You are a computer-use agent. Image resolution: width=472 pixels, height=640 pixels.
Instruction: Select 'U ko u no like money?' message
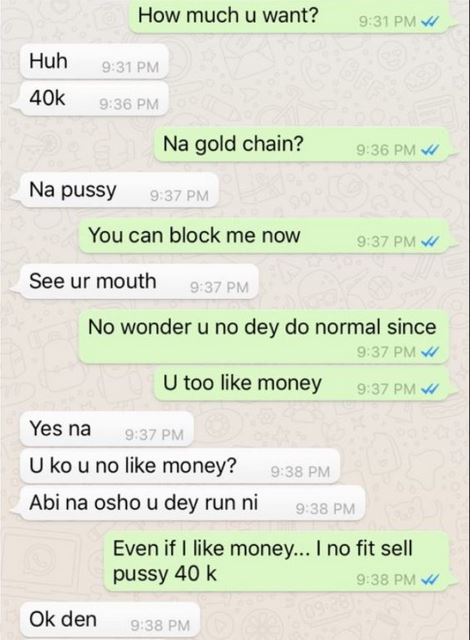(x=180, y=467)
